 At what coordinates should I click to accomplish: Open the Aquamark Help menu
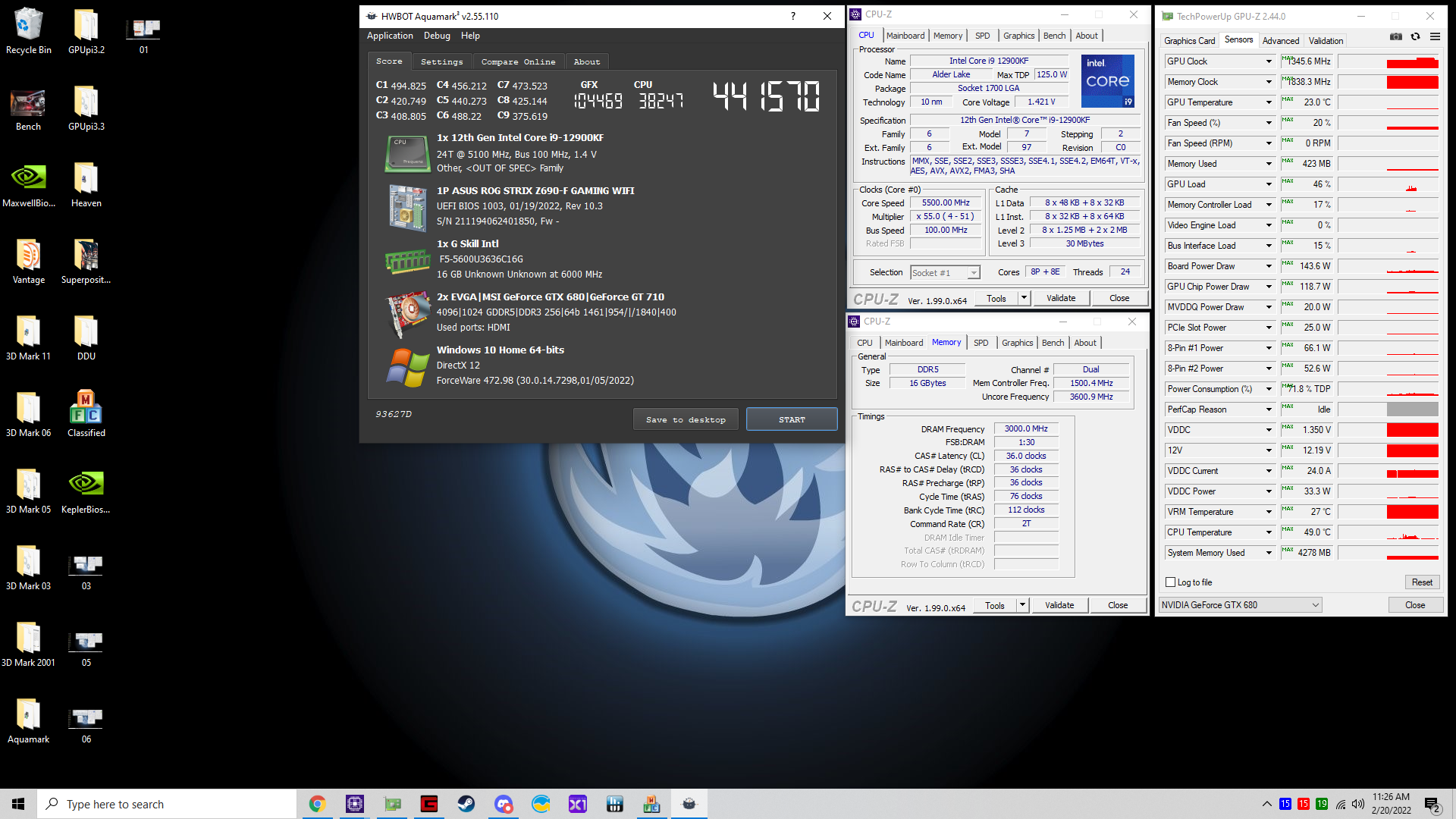tap(470, 36)
